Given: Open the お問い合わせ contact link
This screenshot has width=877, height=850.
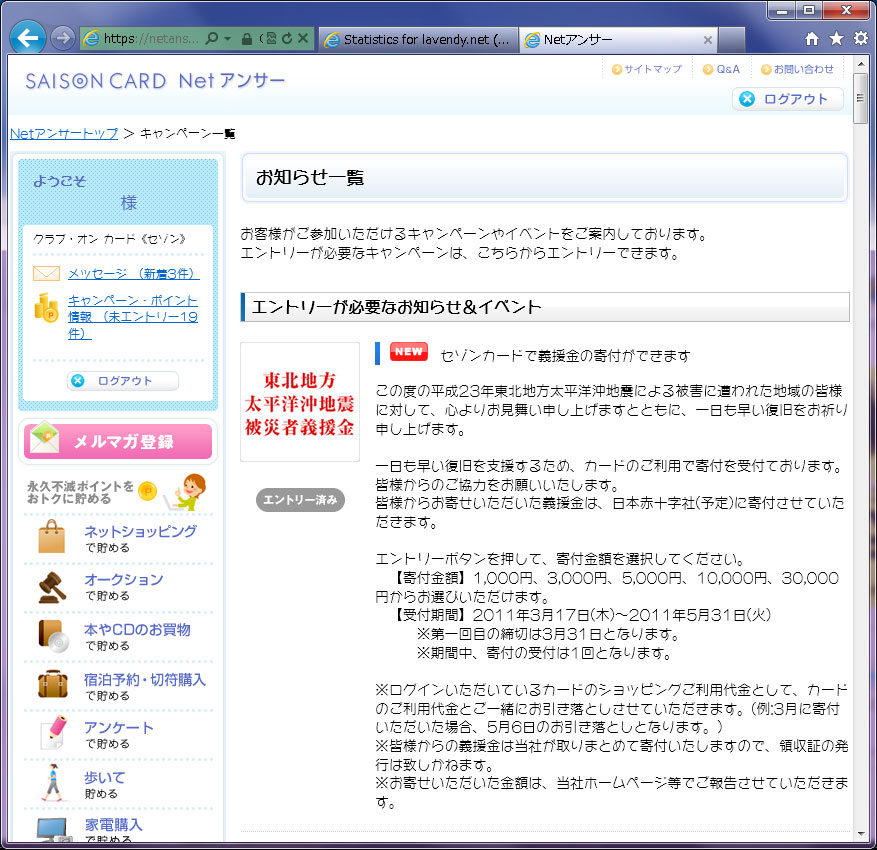Looking at the screenshot, I should pos(798,69).
